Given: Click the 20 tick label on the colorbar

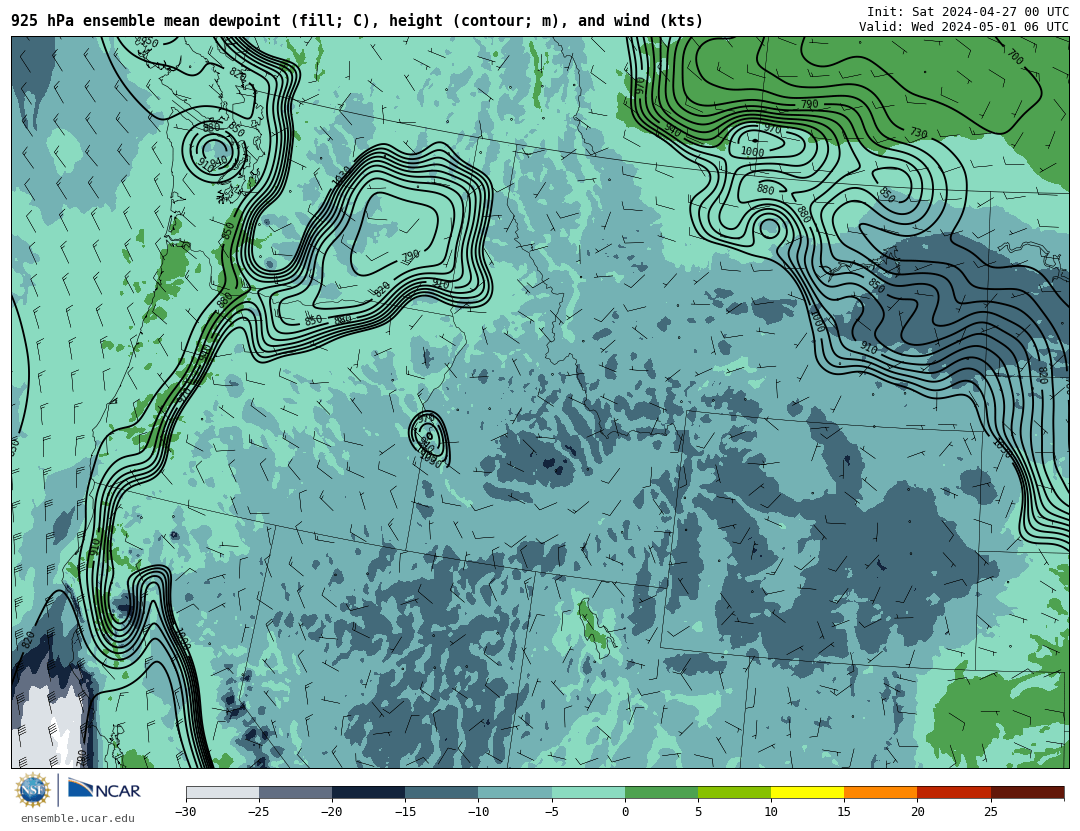Looking at the screenshot, I should click(x=917, y=812).
